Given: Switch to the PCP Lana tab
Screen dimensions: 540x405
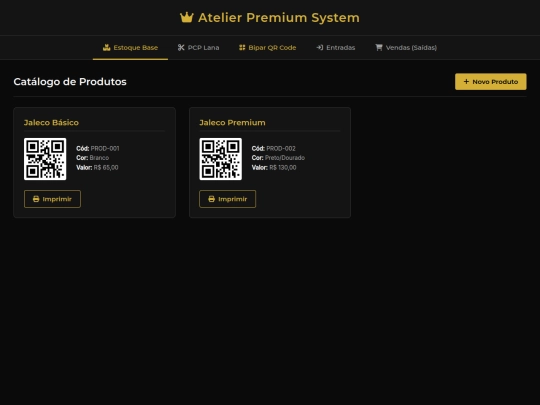Looking at the screenshot, I should (x=198, y=48).
